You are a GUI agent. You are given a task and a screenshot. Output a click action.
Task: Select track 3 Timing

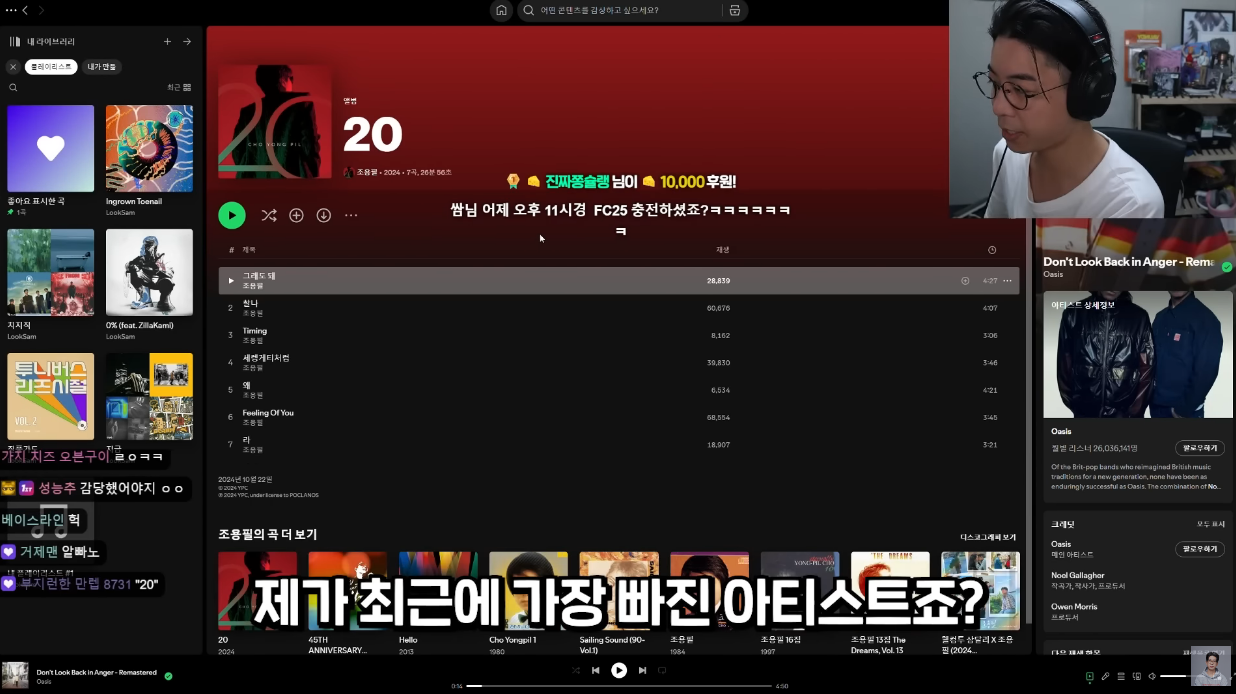(619, 335)
